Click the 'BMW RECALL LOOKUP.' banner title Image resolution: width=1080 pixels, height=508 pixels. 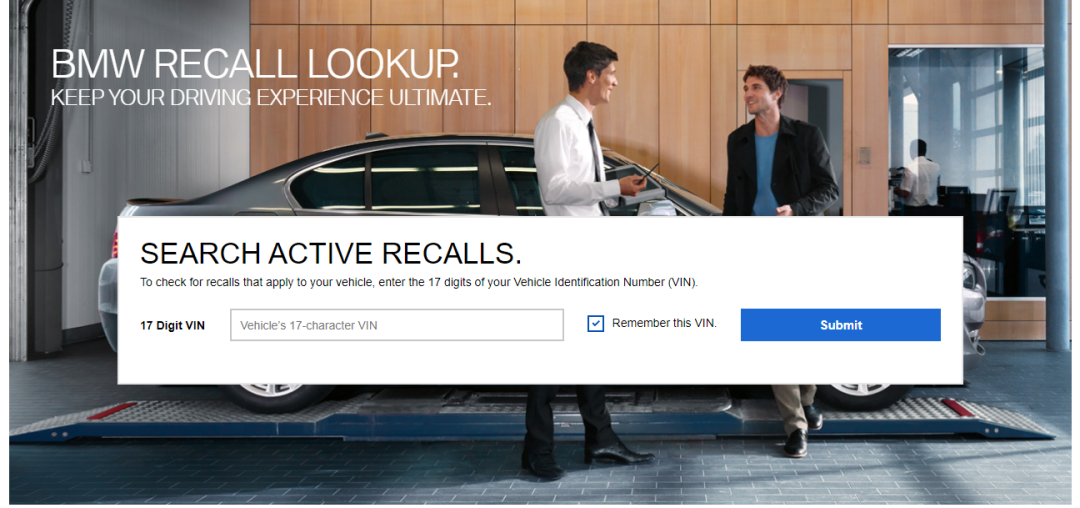tap(255, 65)
